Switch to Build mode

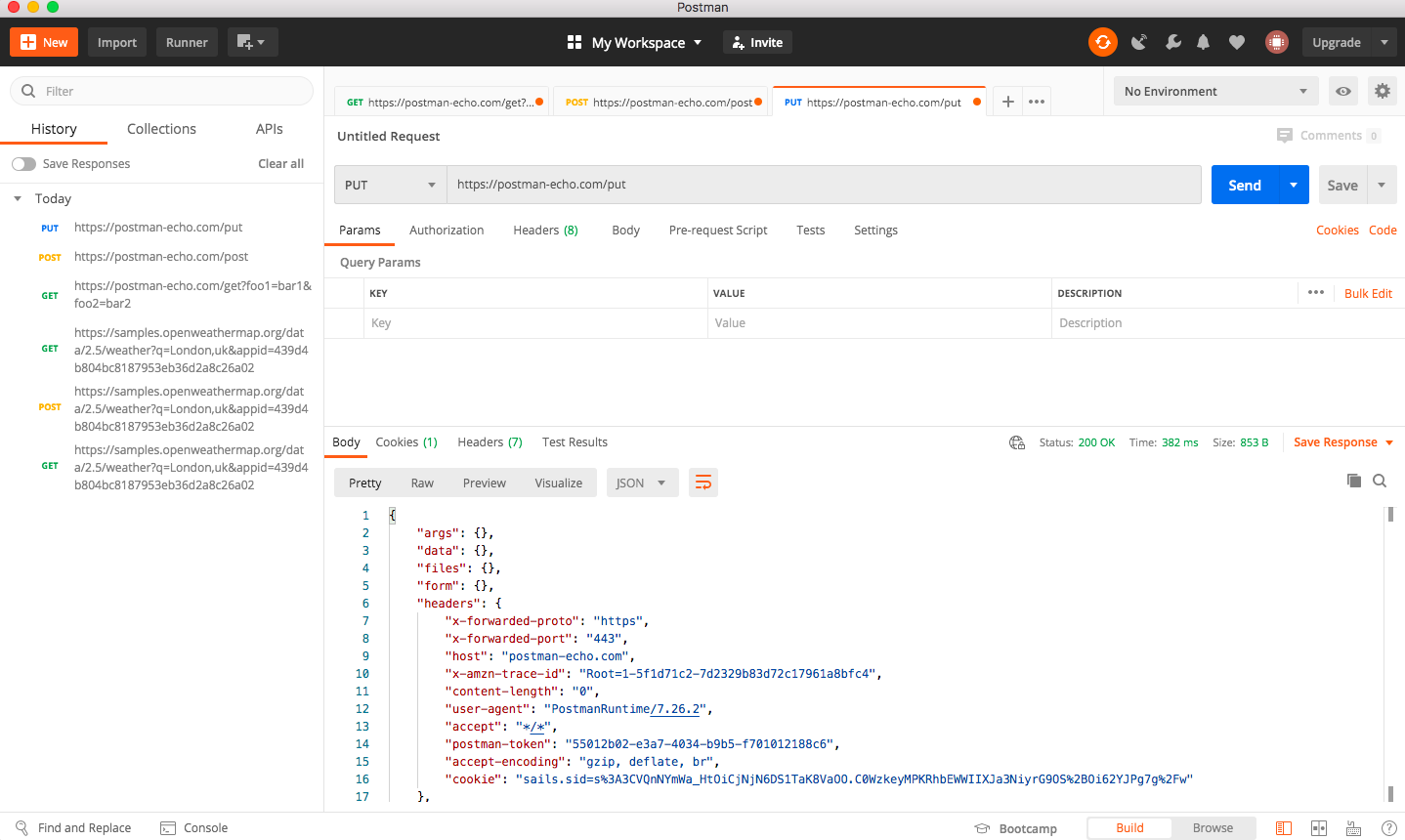1129,827
